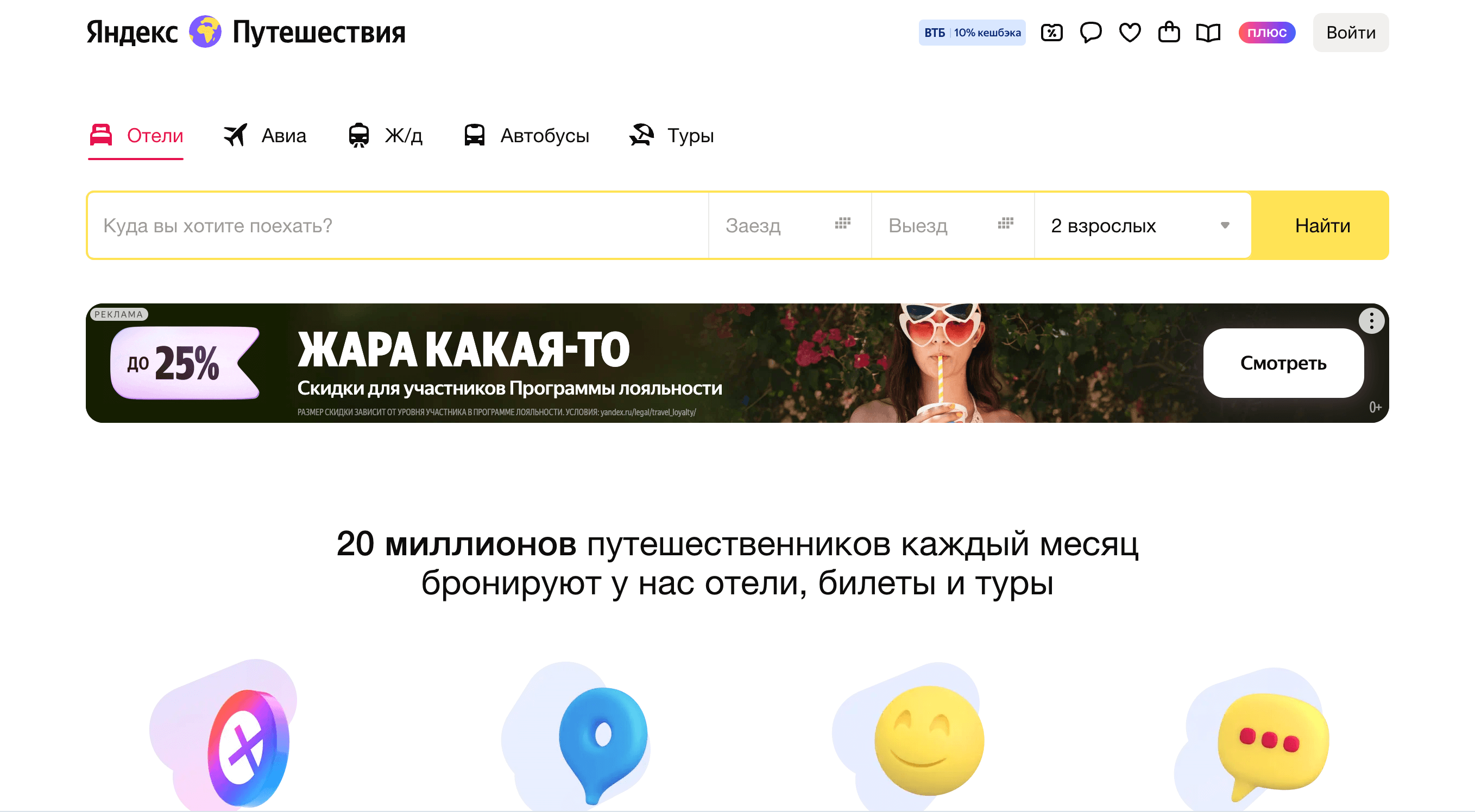Image resolution: width=1475 pixels, height=812 pixels.
Task: Click the Войти login button
Action: click(1350, 33)
